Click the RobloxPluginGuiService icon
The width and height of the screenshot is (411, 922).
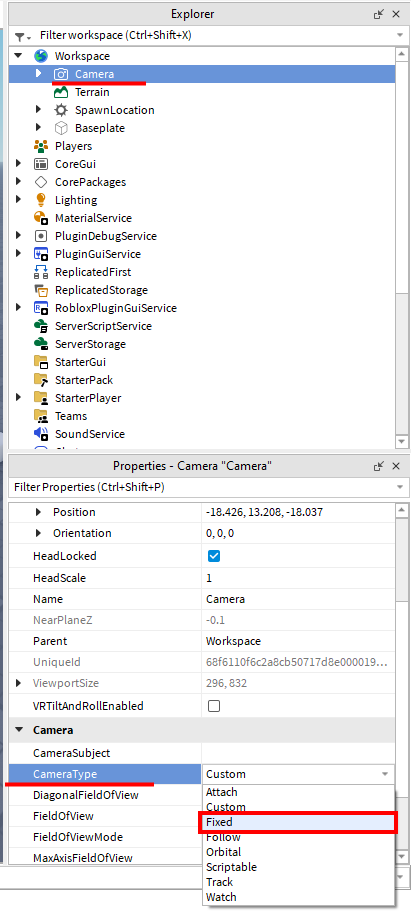click(41, 308)
